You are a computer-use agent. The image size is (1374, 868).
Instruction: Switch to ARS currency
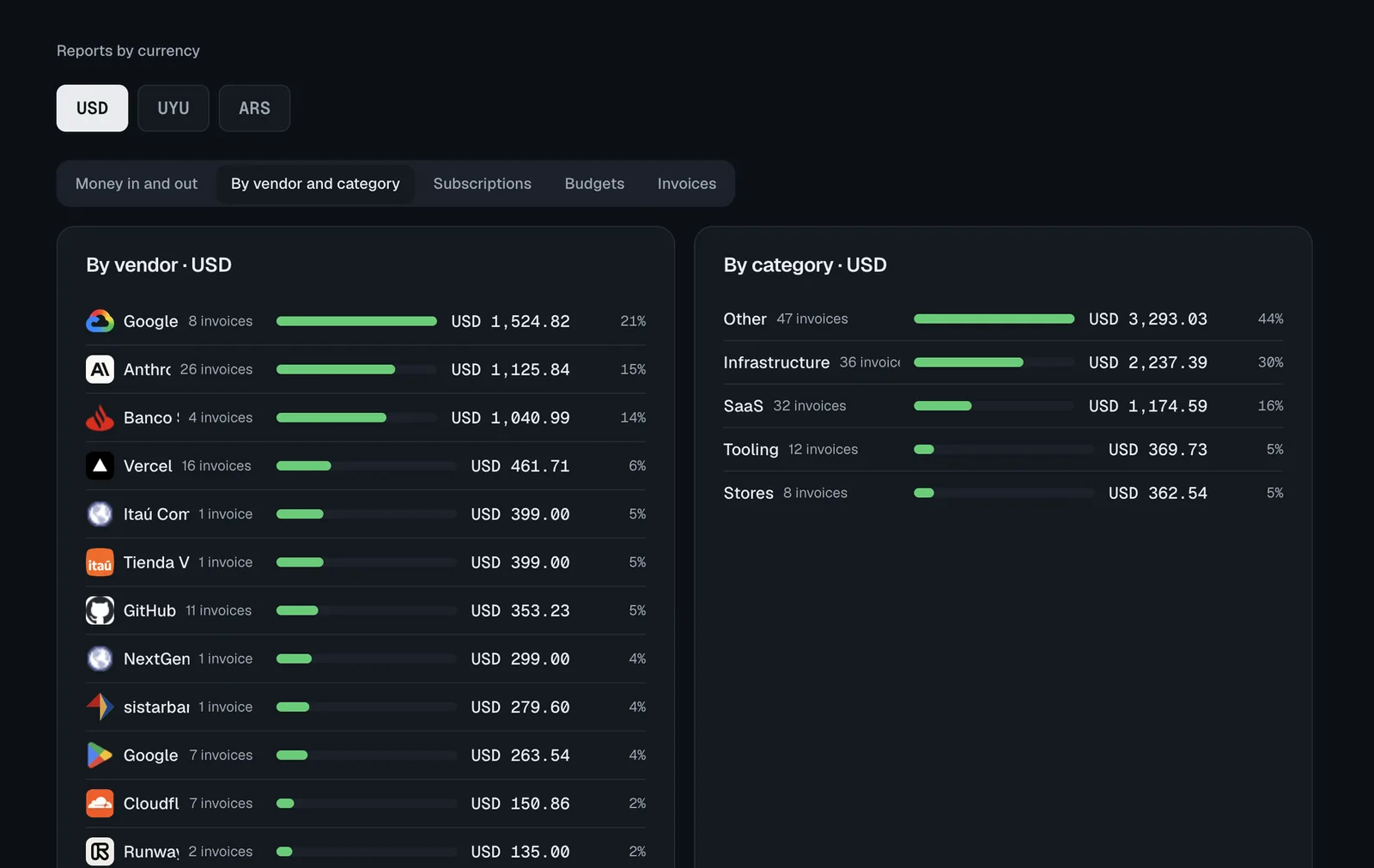(x=254, y=108)
